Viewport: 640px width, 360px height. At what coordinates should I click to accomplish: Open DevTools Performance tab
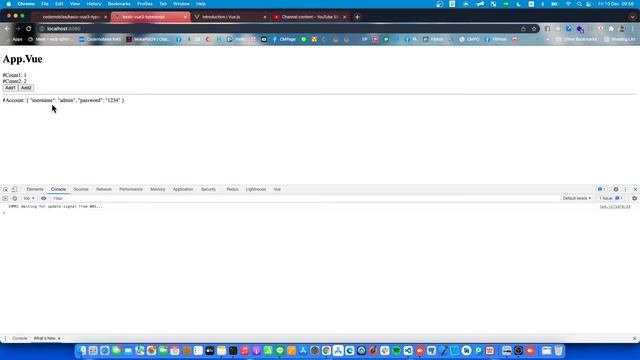click(x=131, y=189)
